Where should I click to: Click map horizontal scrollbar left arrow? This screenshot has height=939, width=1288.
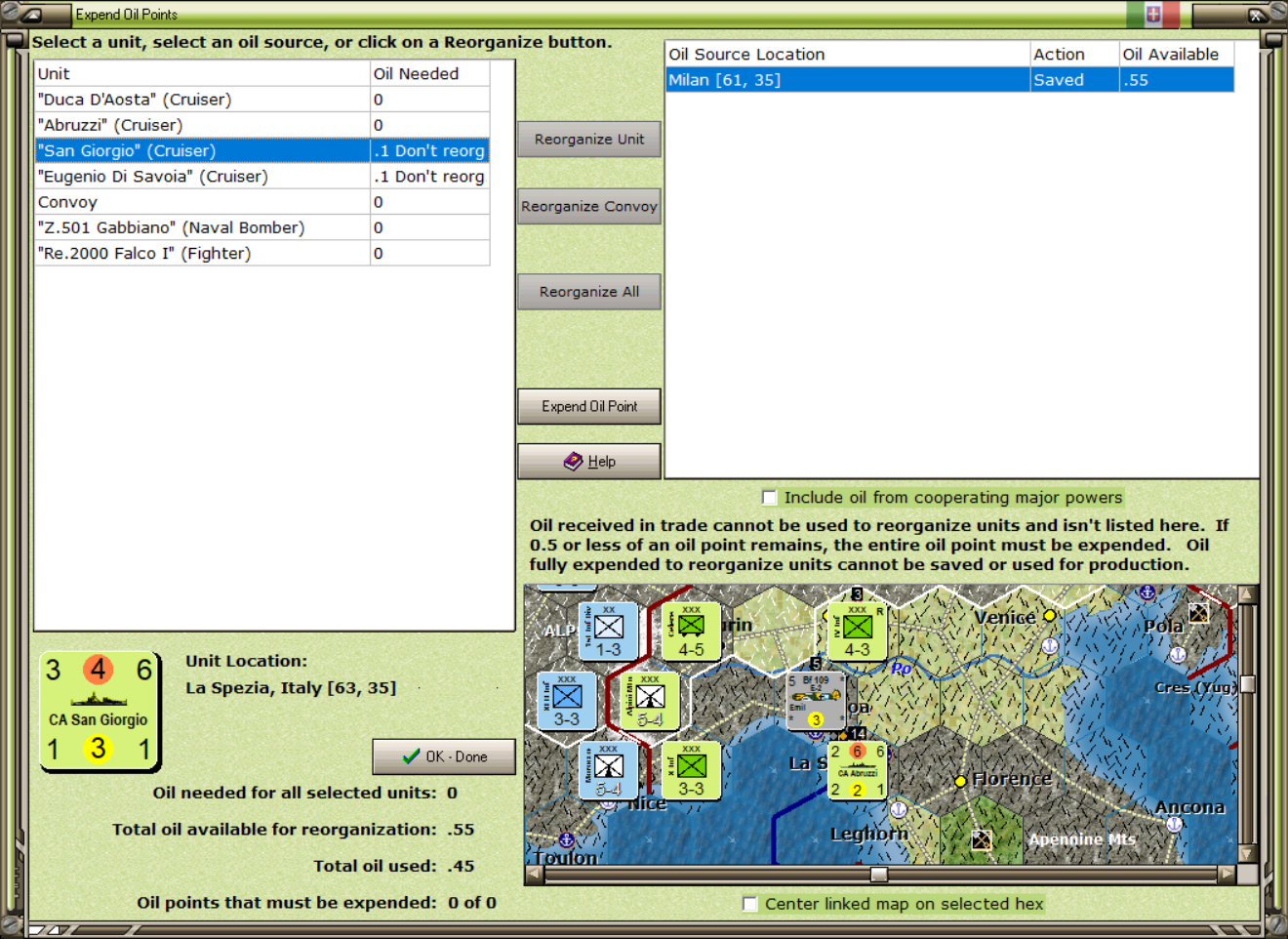click(533, 875)
